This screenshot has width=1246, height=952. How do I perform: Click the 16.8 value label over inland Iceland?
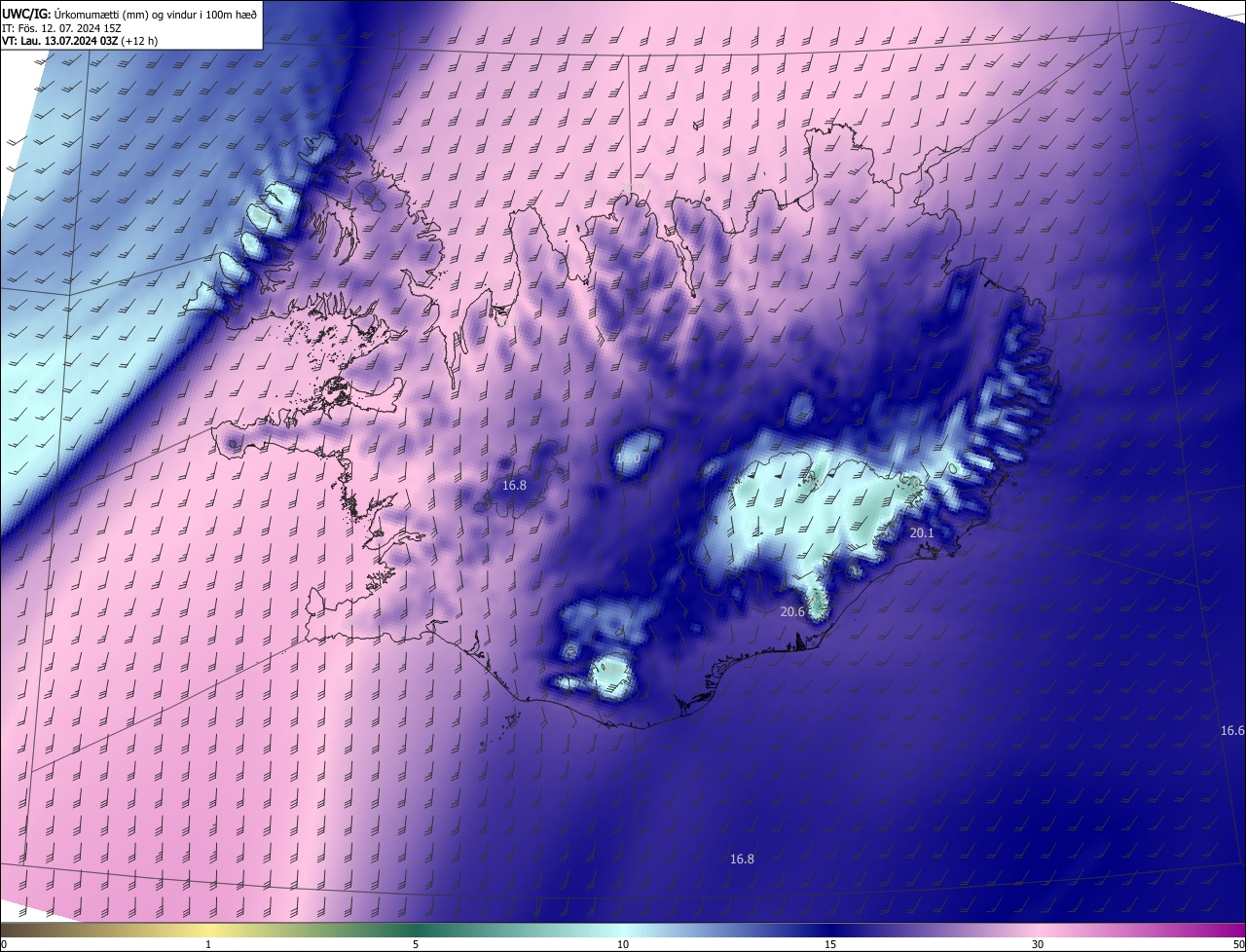tap(514, 485)
